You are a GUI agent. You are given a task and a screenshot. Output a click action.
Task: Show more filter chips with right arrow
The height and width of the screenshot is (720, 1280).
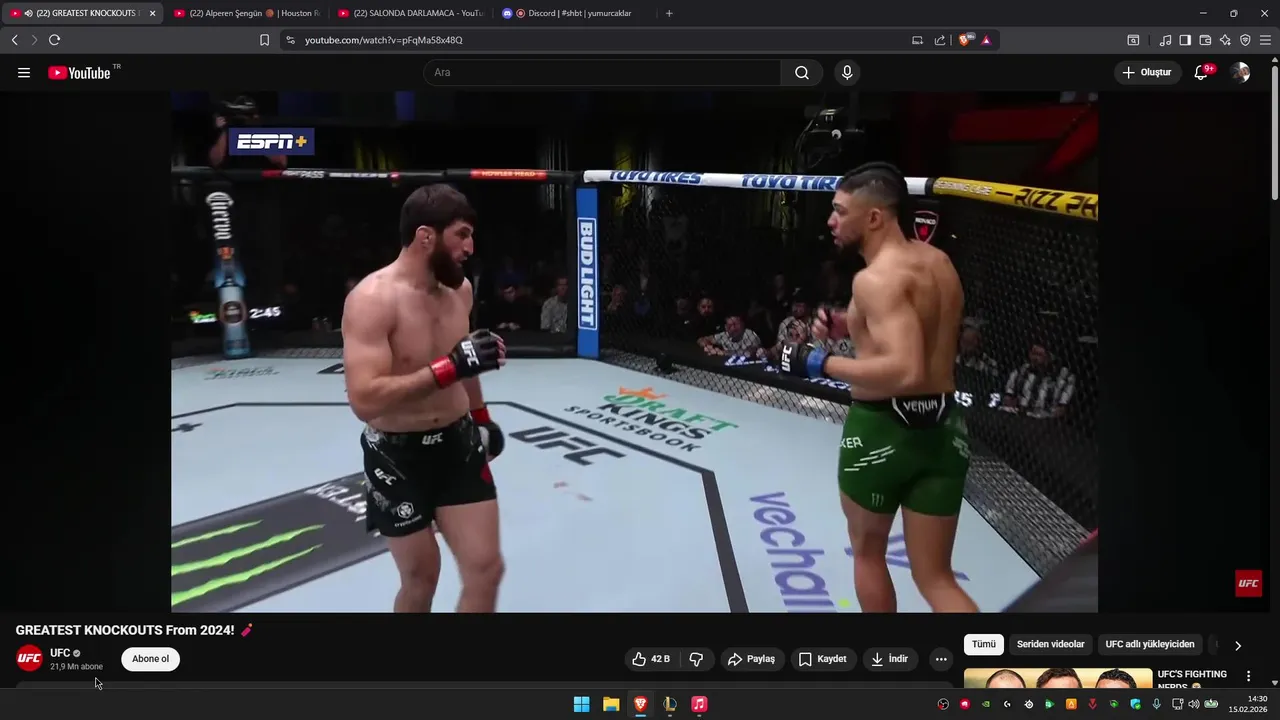[x=1238, y=645]
